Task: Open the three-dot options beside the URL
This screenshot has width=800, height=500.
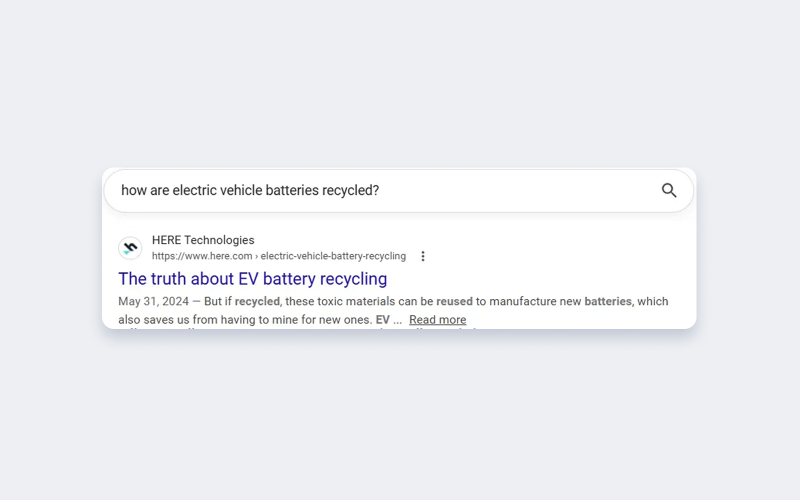Action: 422,256
